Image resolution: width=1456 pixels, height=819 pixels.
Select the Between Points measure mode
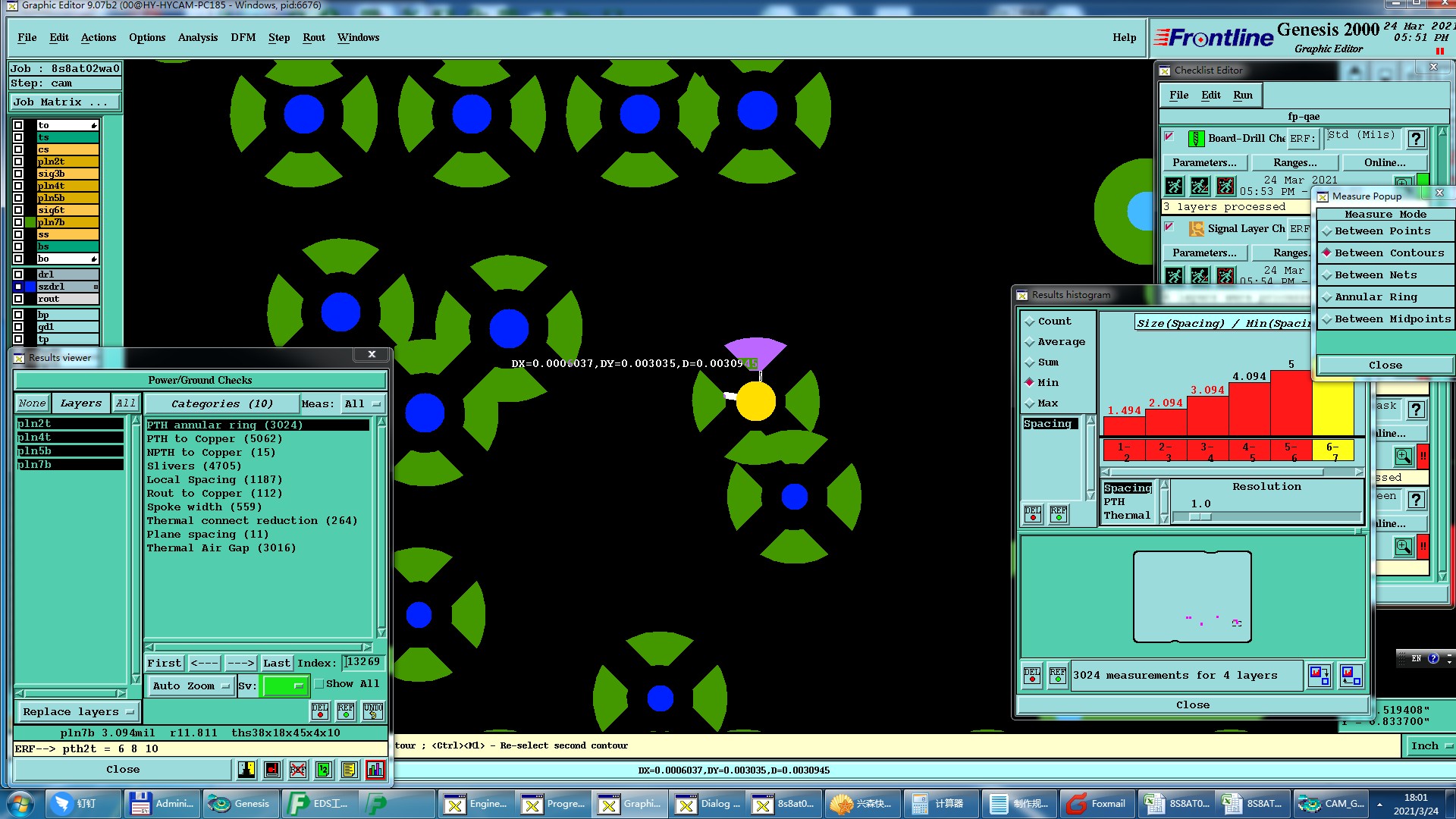1382,231
